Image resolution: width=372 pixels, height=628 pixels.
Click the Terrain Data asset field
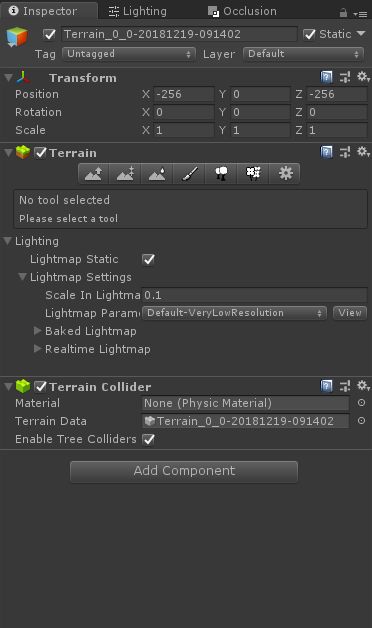coord(245,421)
